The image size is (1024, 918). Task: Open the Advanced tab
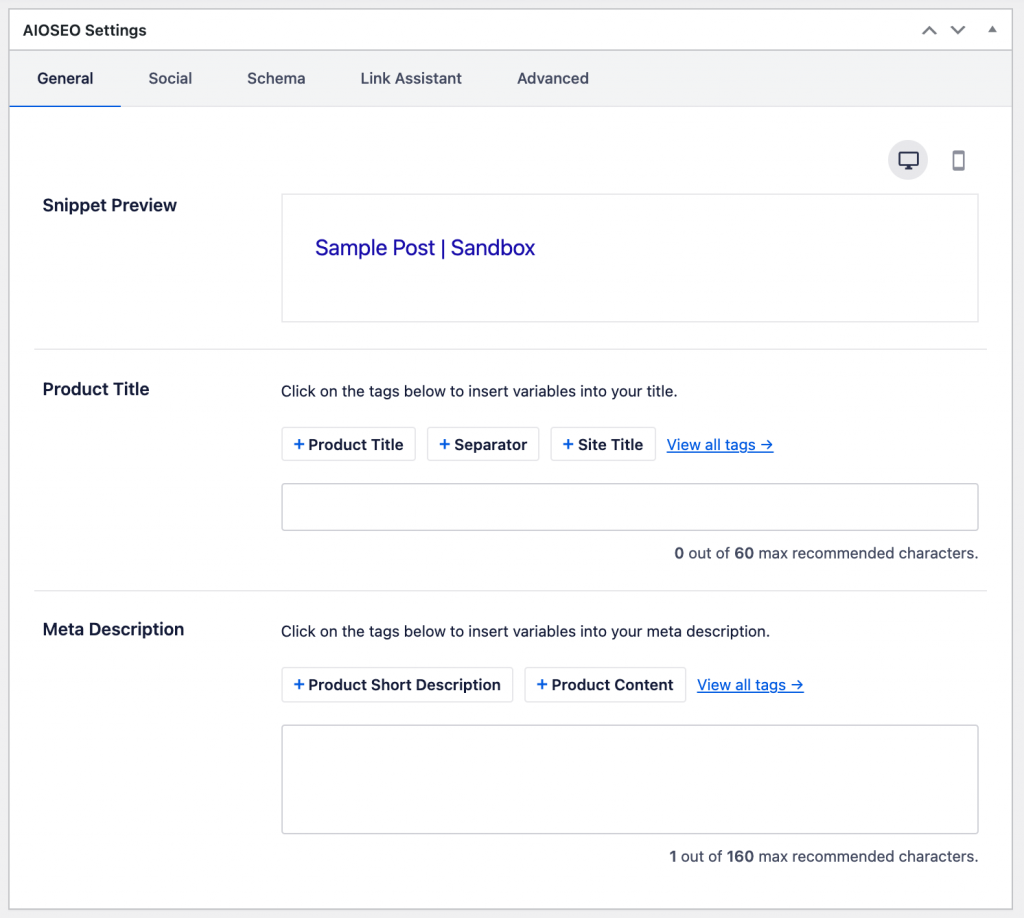pos(552,78)
